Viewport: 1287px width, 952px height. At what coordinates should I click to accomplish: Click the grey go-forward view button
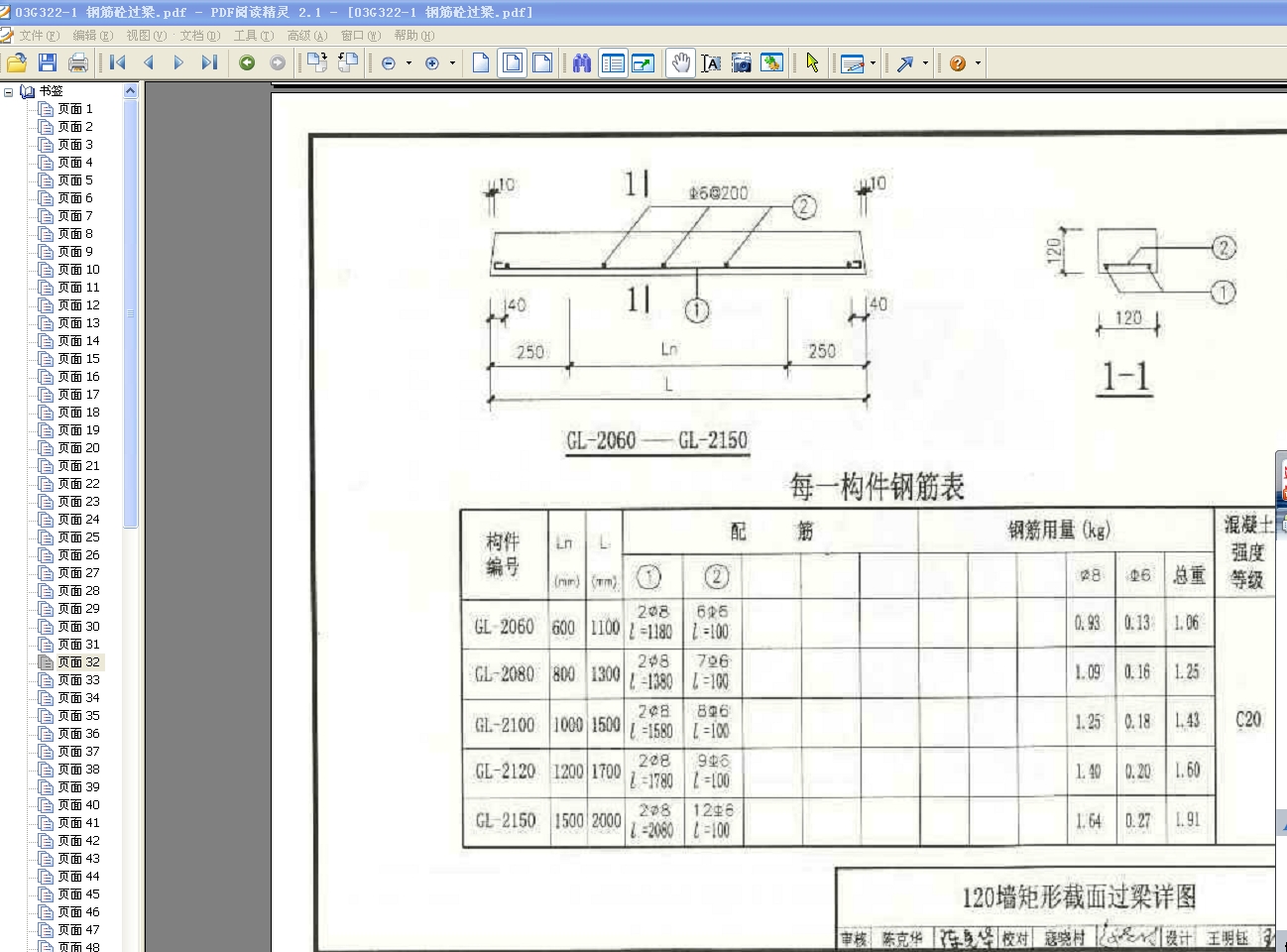click(x=278, y=63)
